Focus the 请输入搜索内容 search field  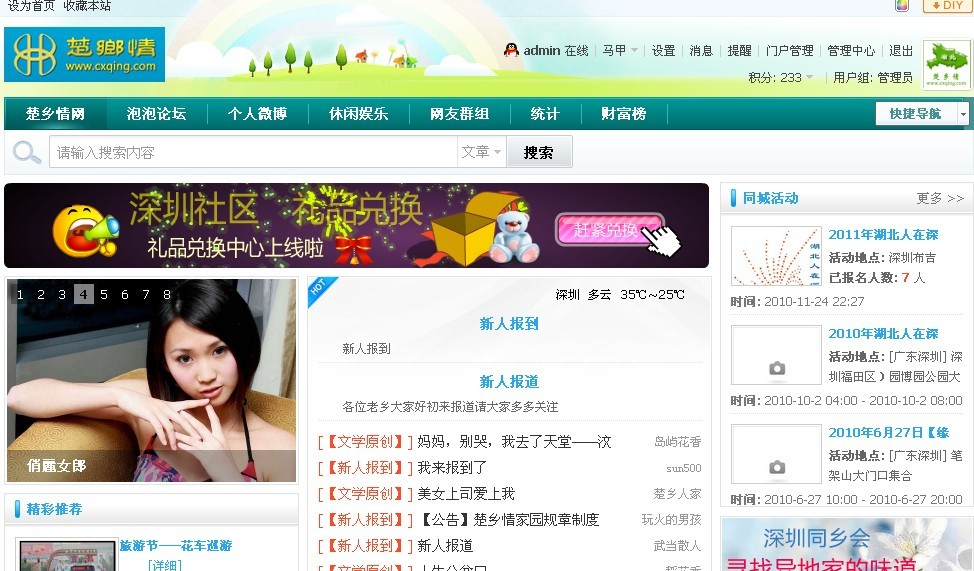[x=253, y=152]
